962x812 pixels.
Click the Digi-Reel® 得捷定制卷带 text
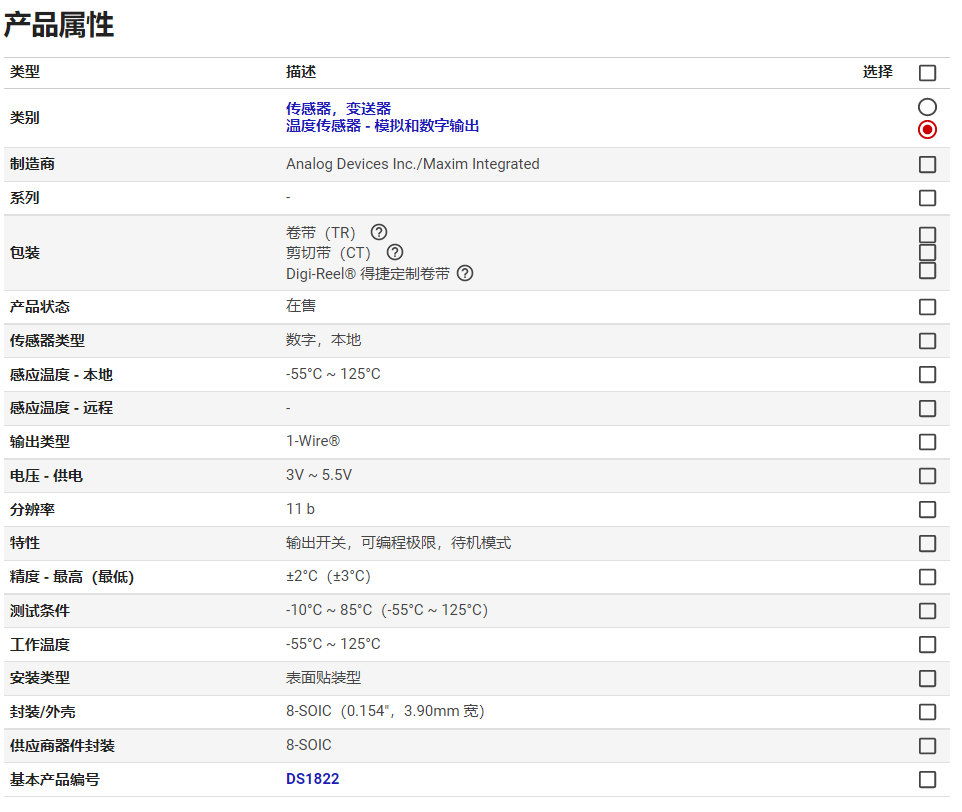[367, 274]
